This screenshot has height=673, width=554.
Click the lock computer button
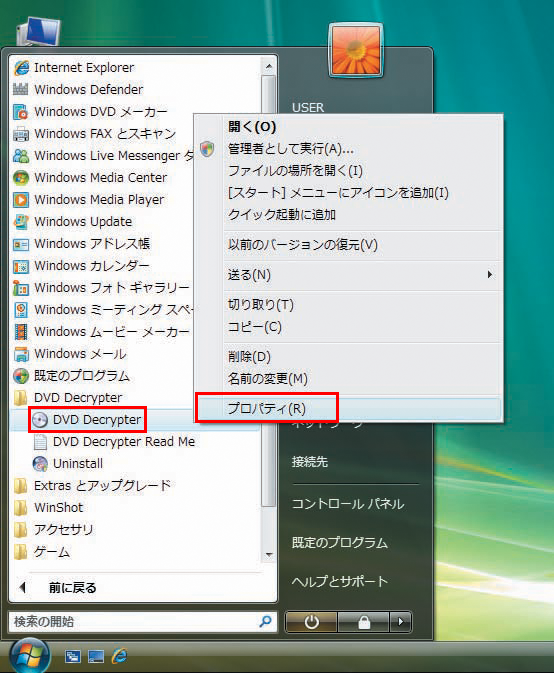364,622
